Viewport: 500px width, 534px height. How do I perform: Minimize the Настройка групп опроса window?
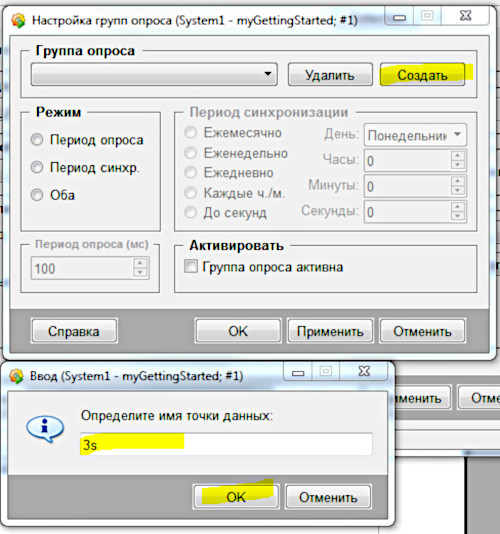tap(399, 17)
